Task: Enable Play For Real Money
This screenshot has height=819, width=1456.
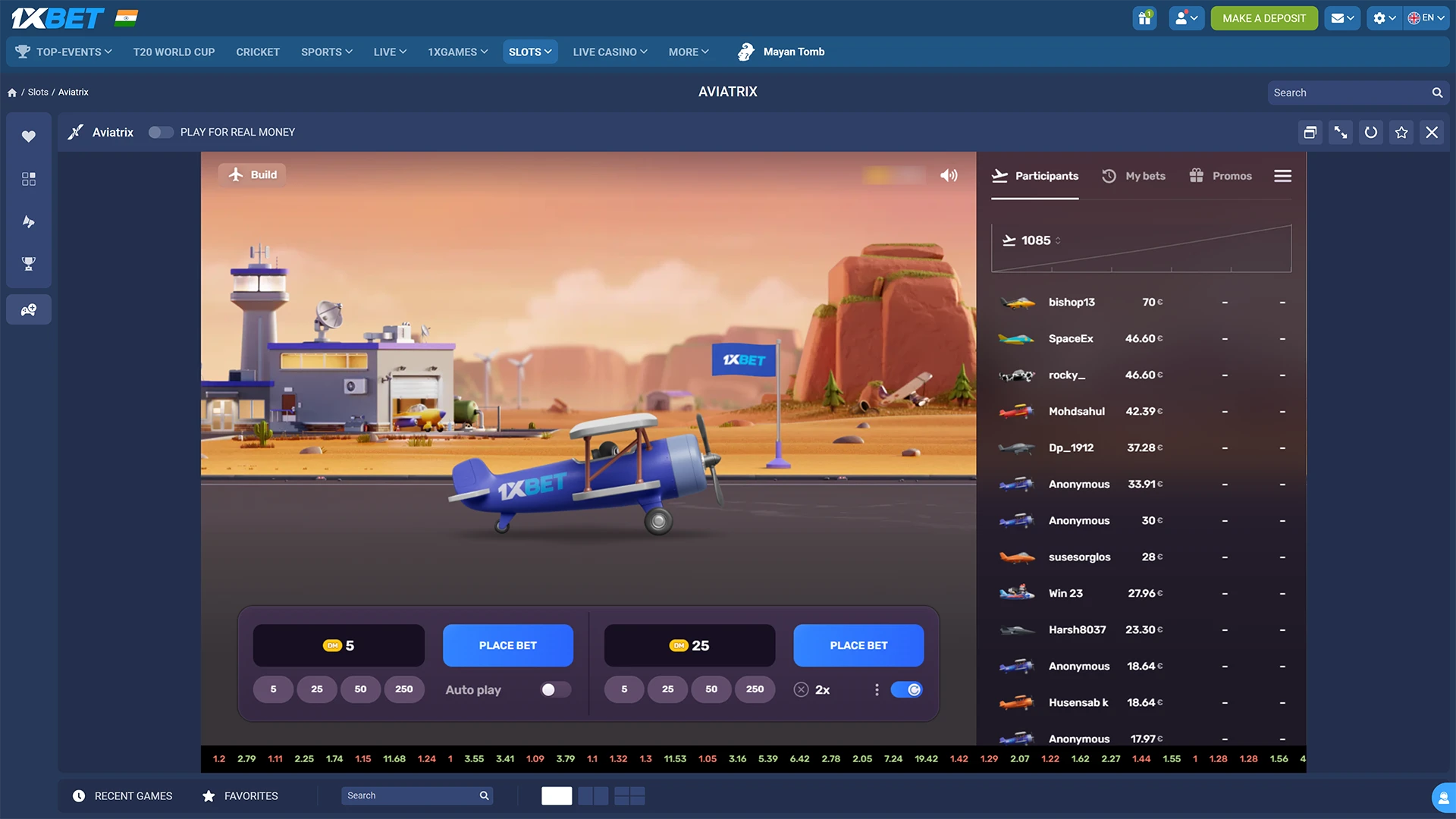Action: point(161,132)
